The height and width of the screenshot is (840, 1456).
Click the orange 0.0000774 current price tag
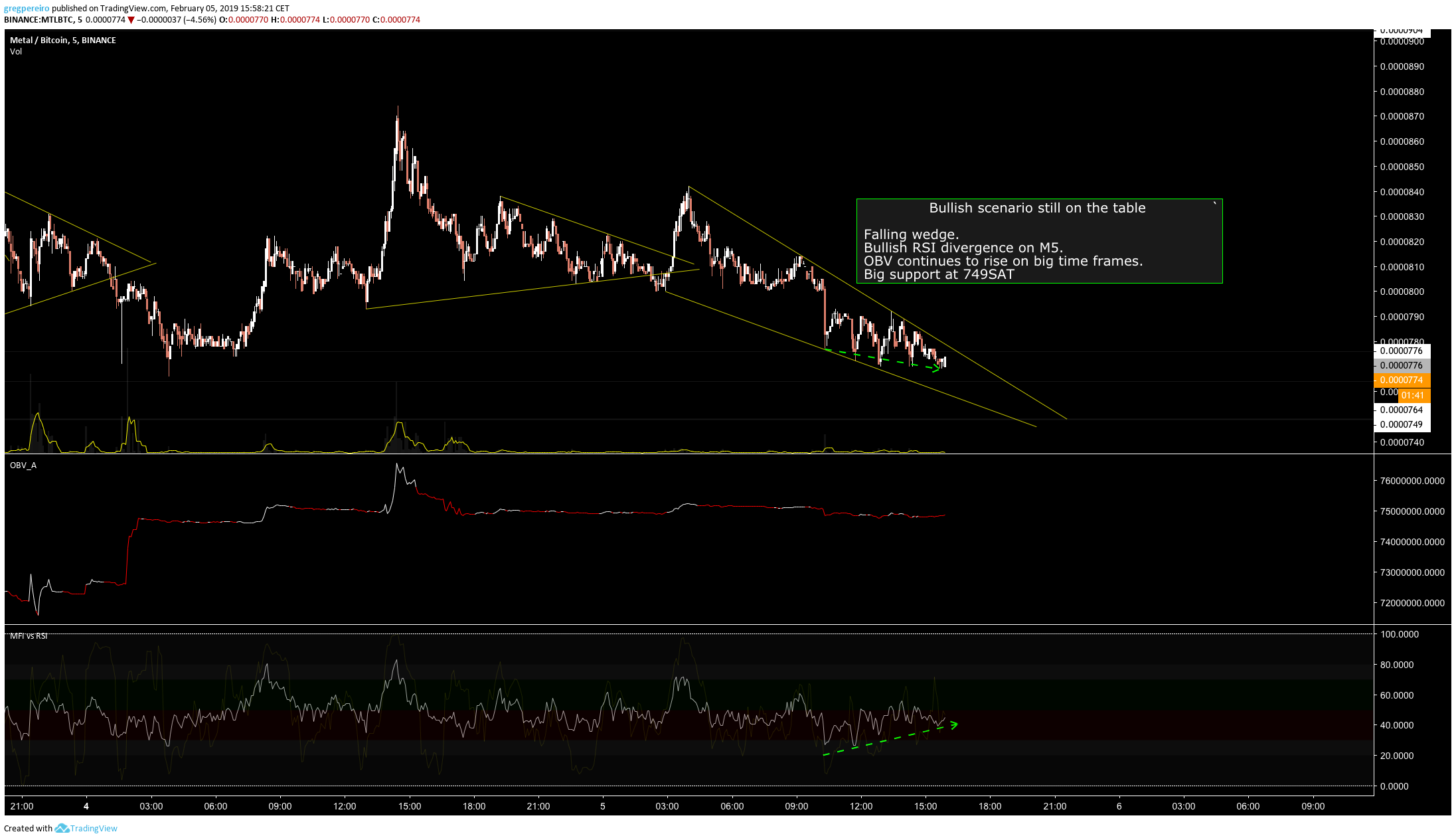(x=1402, y=380)
